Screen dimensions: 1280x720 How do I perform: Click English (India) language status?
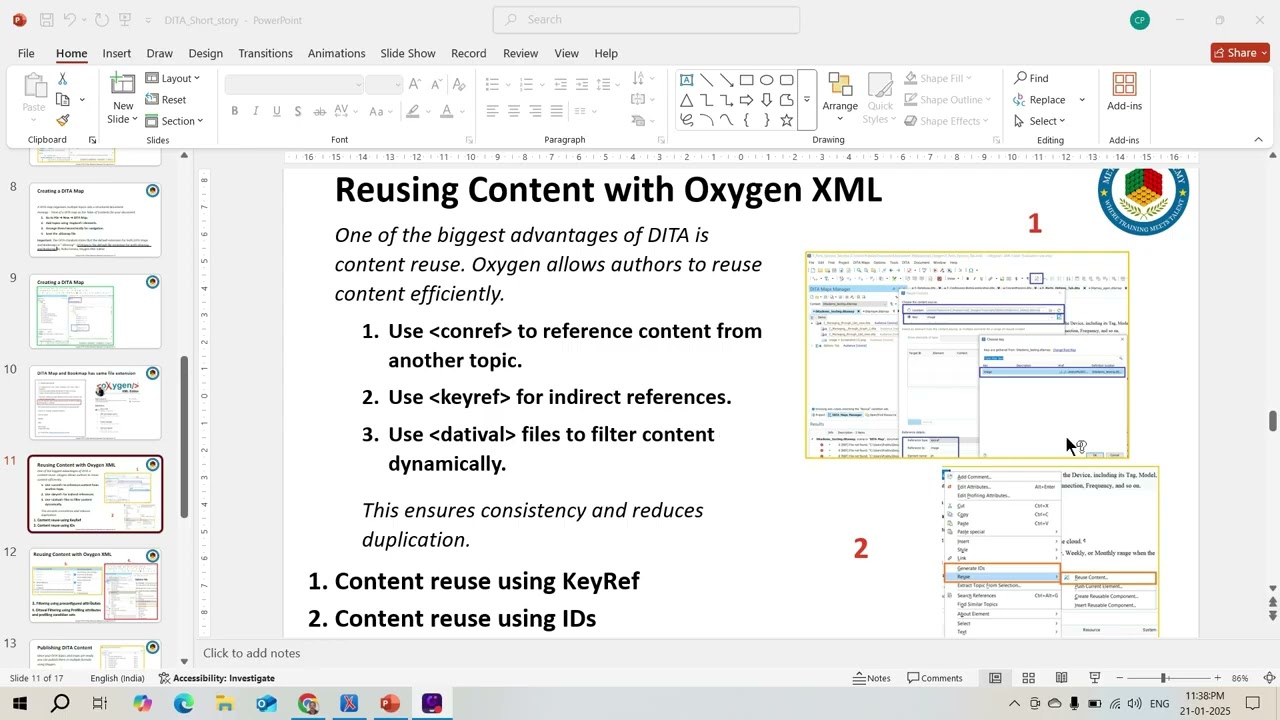(x=117, y=678)
